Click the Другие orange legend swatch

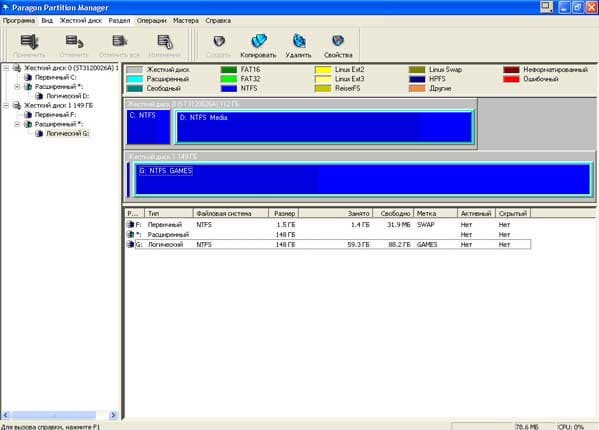[x=417, y=88]
